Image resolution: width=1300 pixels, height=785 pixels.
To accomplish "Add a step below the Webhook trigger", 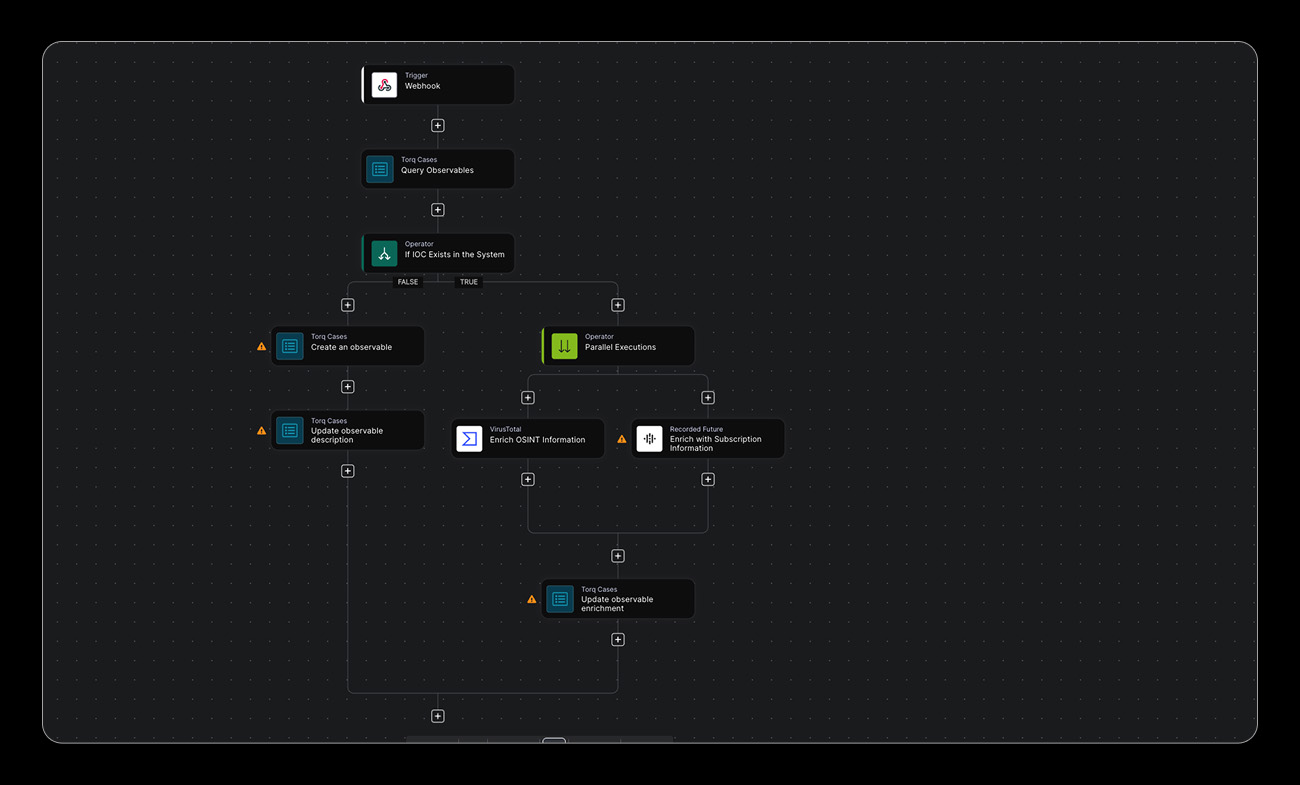I will tap(438, 126).
